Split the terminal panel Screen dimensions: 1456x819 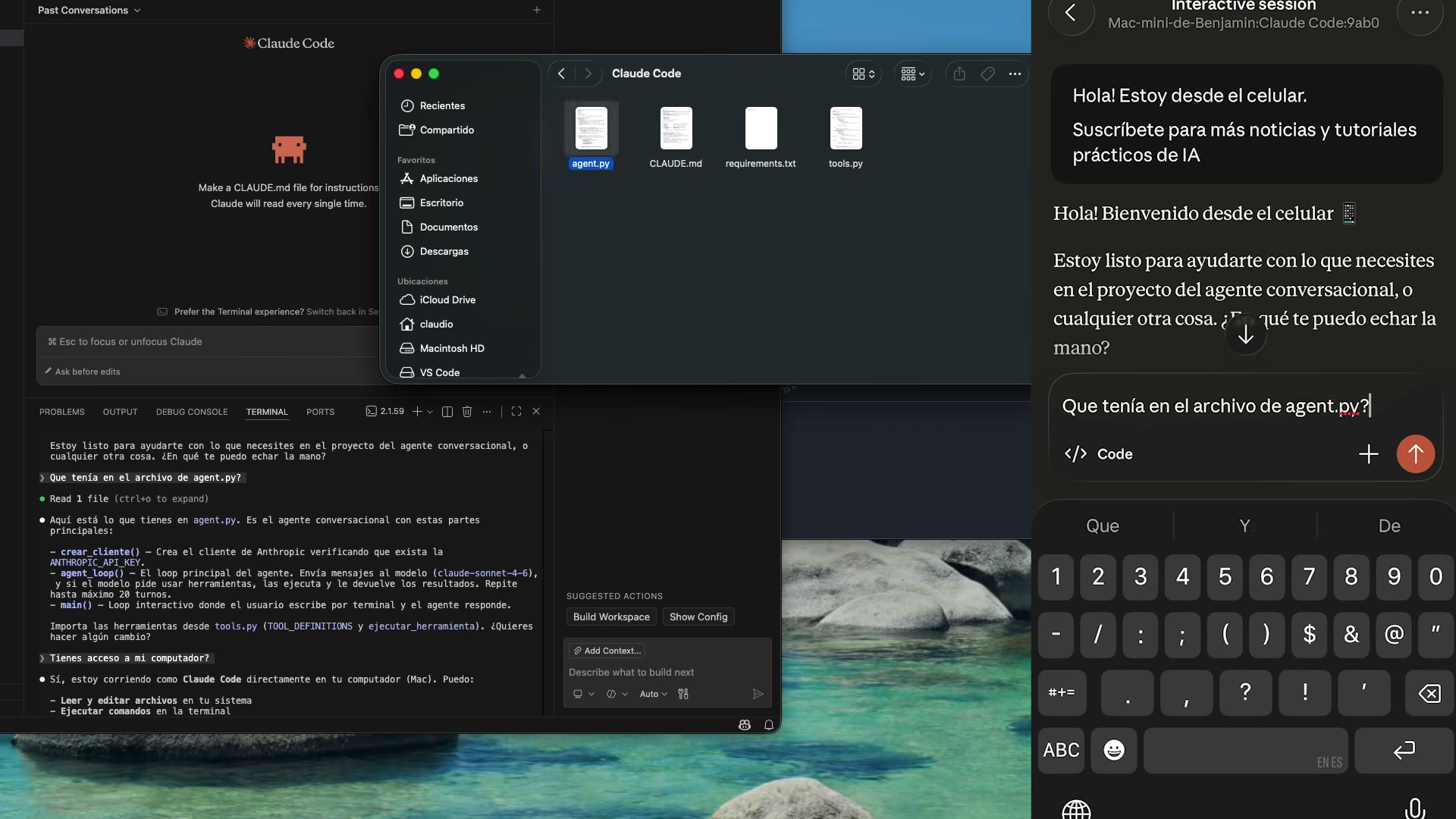(x=447, y=411)
